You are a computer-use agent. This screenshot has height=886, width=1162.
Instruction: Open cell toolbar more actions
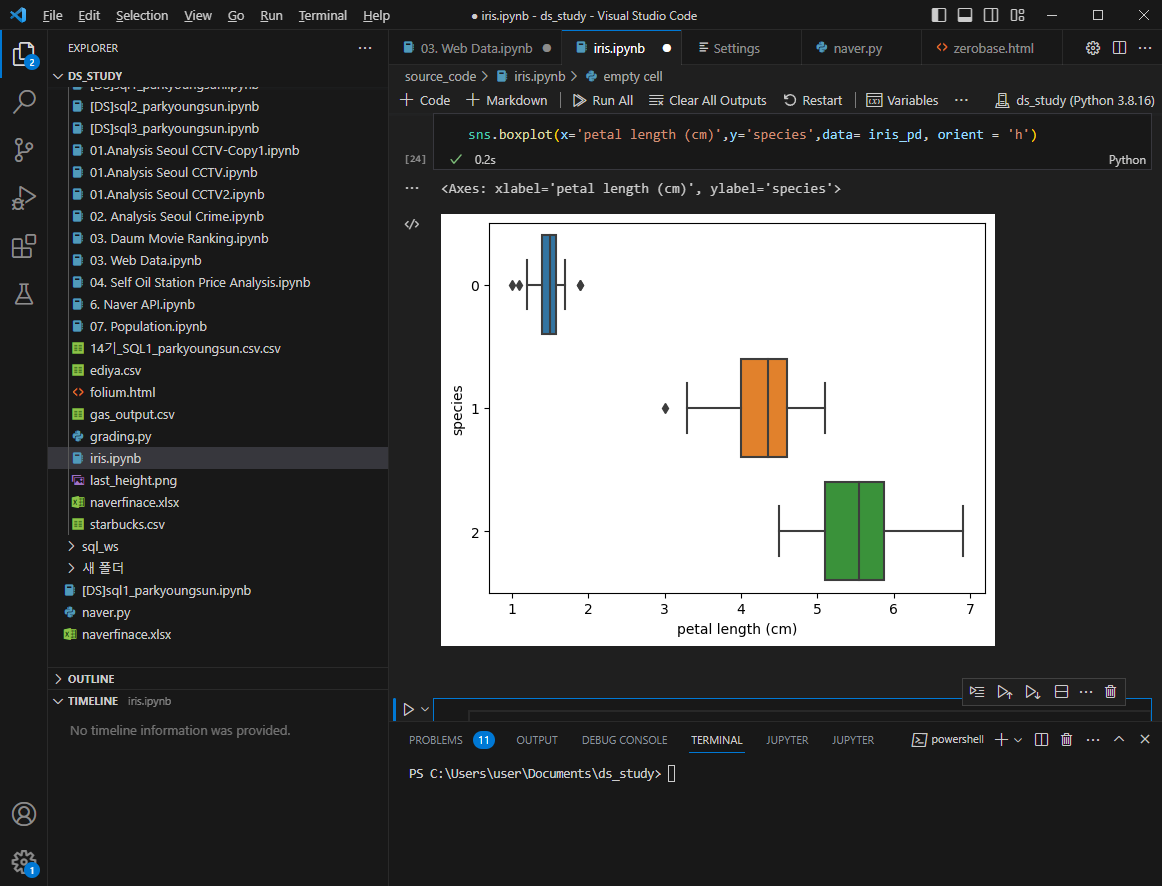[x=1086, y=692]
